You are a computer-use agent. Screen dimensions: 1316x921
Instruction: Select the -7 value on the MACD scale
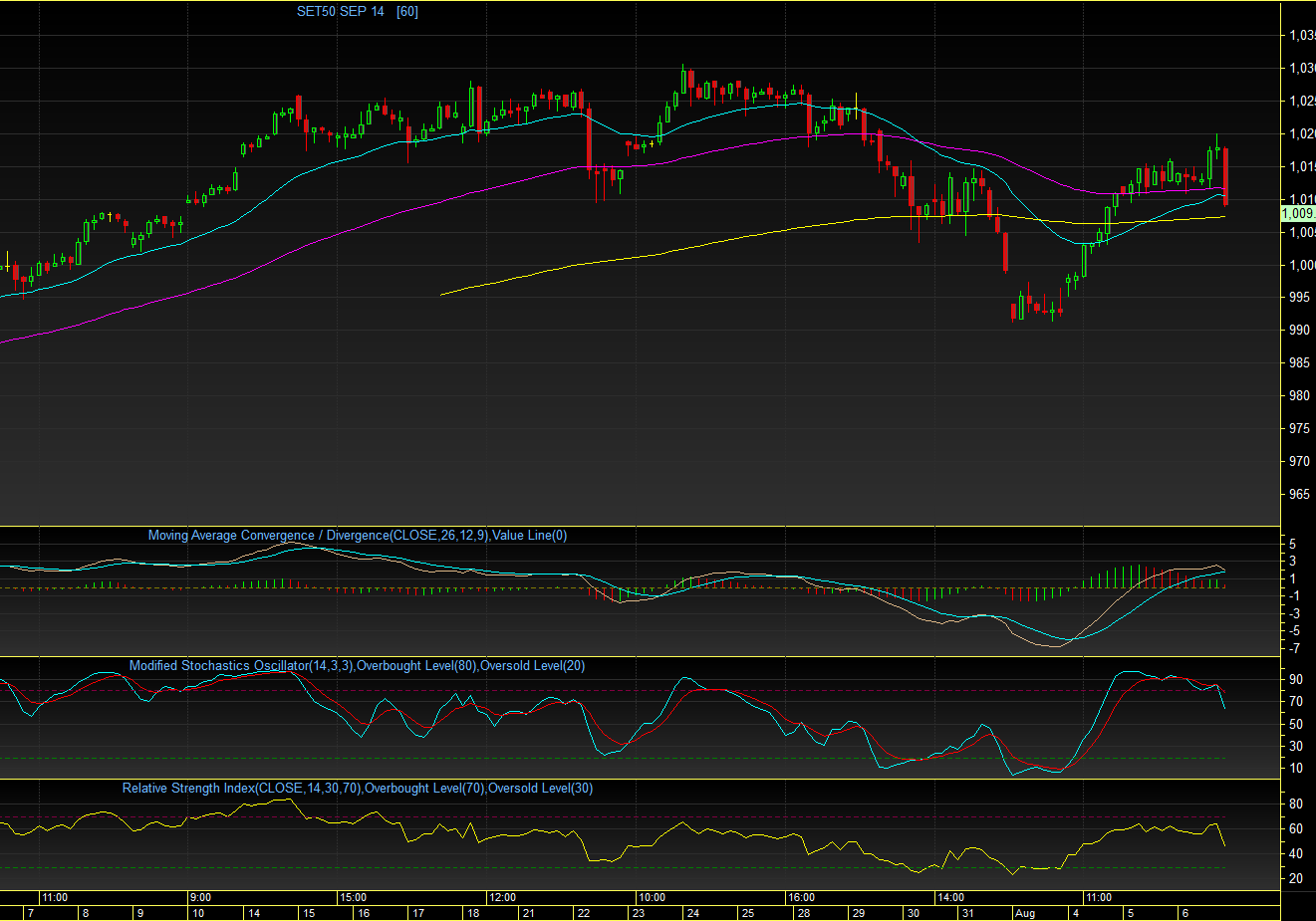pos(1292,649)
